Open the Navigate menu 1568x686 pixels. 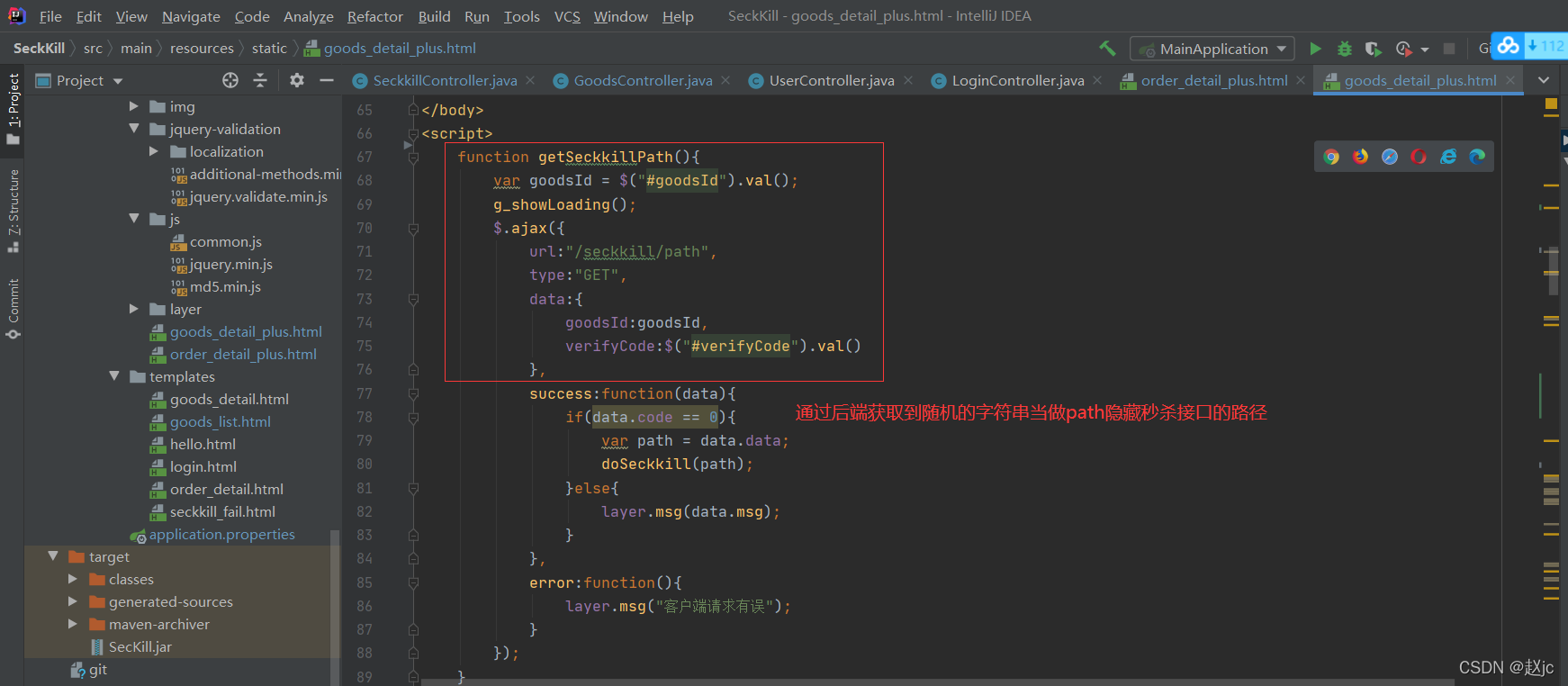tap(191, 16)
